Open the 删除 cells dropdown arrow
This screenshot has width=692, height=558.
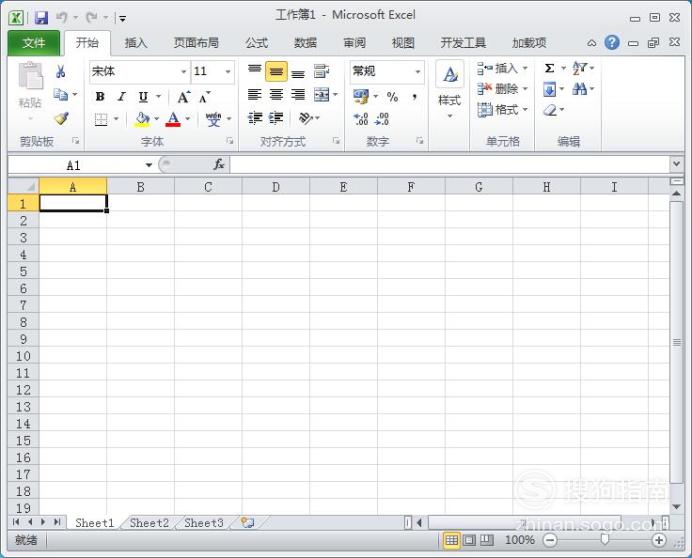pyautogui.click(x=525, y=89)
